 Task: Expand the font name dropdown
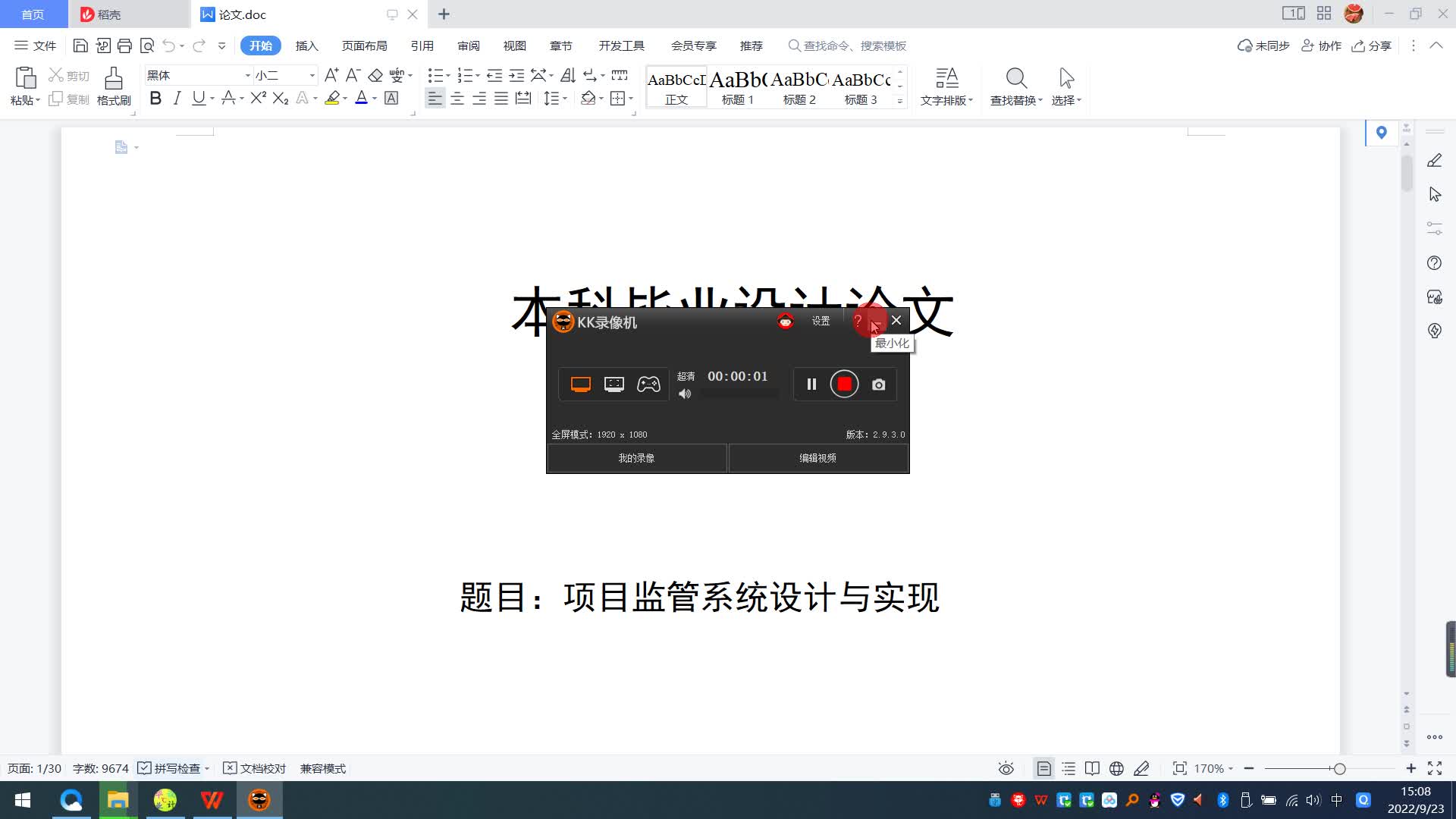coord(247,76)
